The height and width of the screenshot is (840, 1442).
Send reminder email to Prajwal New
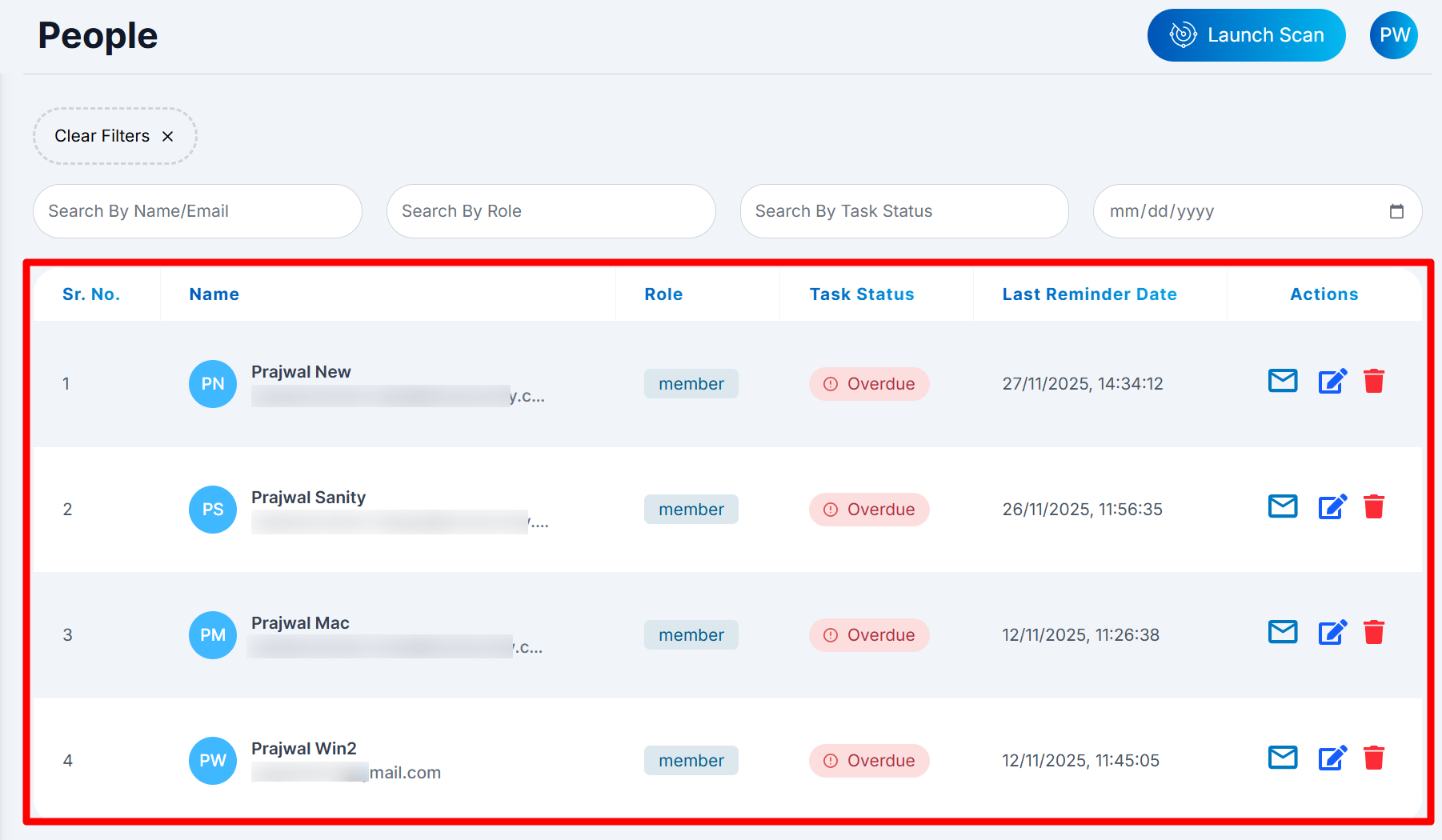pos(1283,381)
